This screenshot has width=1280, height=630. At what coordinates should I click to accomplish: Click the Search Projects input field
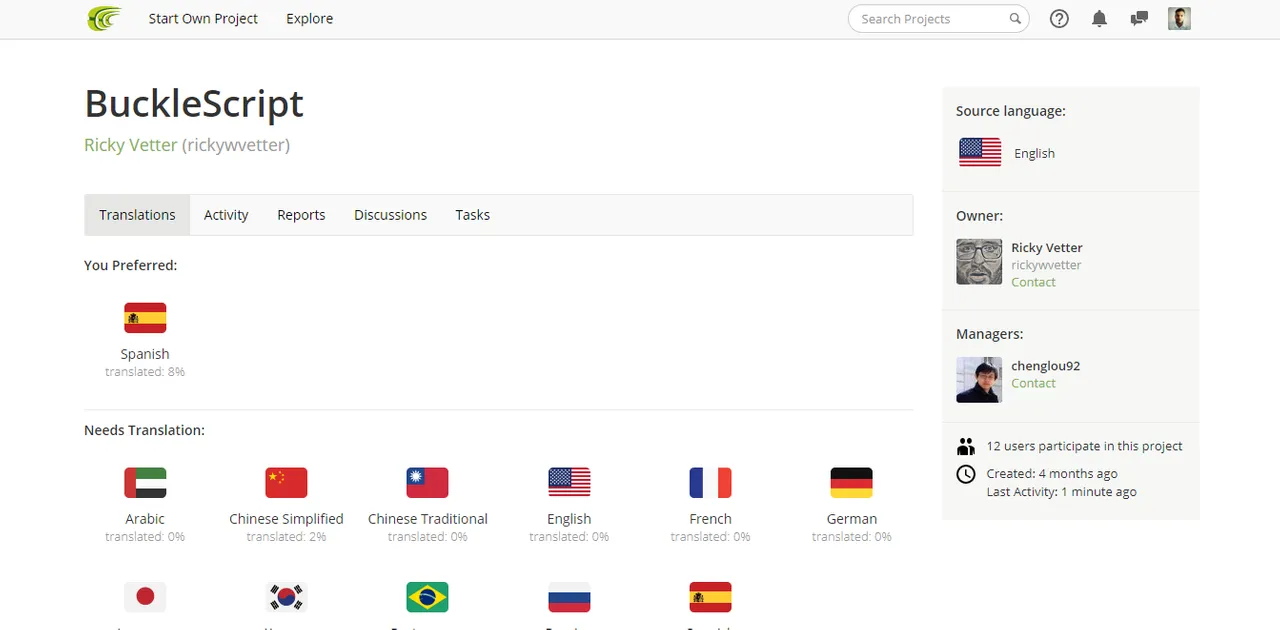pyautogui.click(x=930, y=19)
